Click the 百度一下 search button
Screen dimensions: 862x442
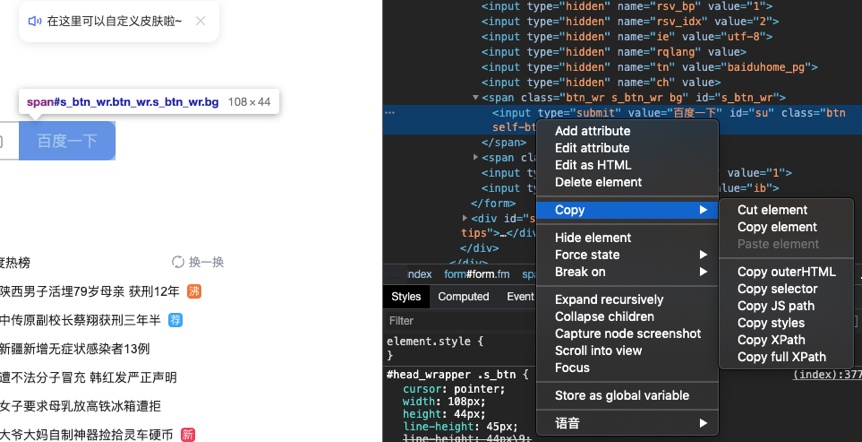pos(67,141)
